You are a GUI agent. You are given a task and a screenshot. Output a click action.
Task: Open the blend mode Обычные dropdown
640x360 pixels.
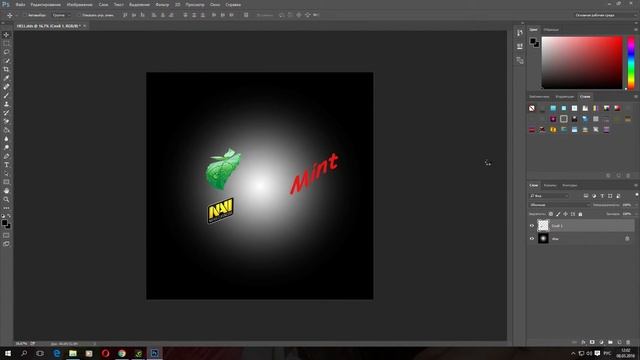point(560,205)
